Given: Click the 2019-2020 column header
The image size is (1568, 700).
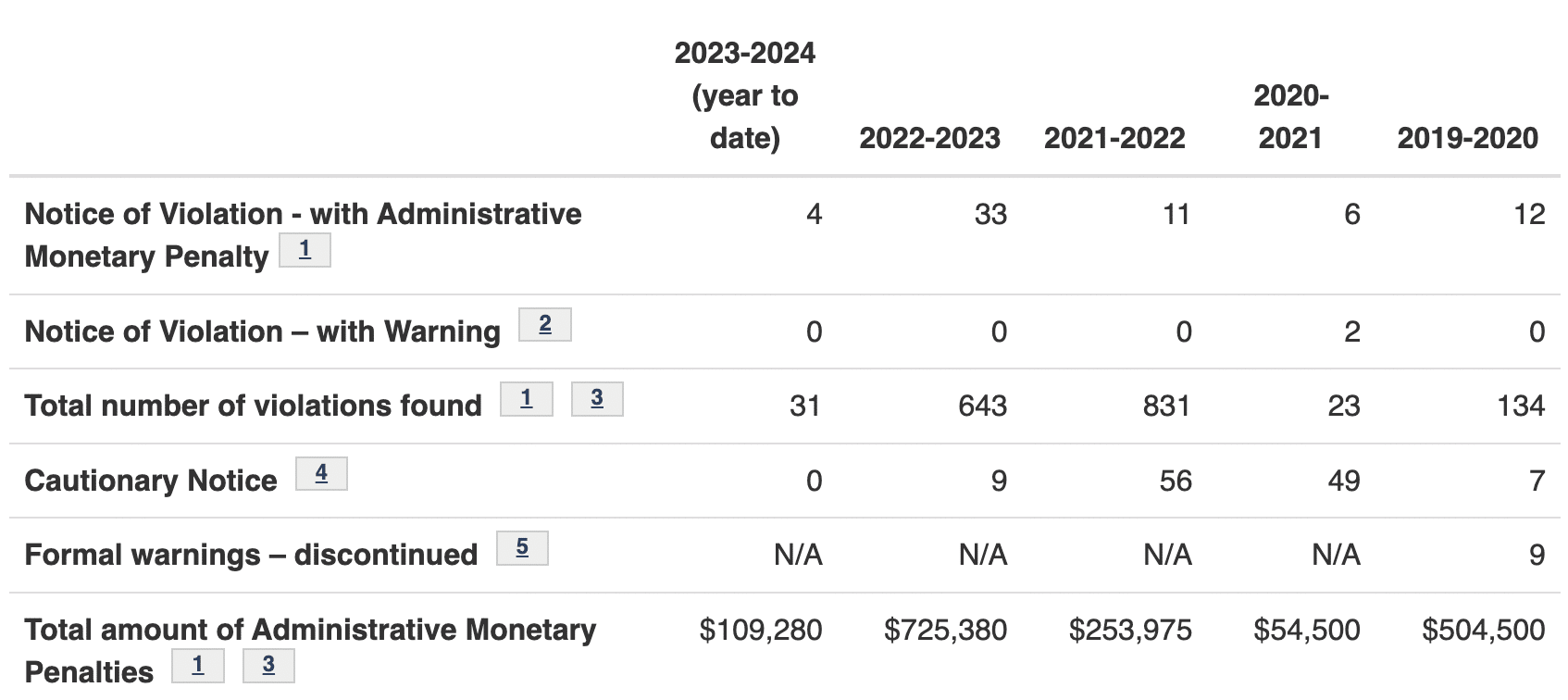Looking at the screenshot, I should 1467,138.
